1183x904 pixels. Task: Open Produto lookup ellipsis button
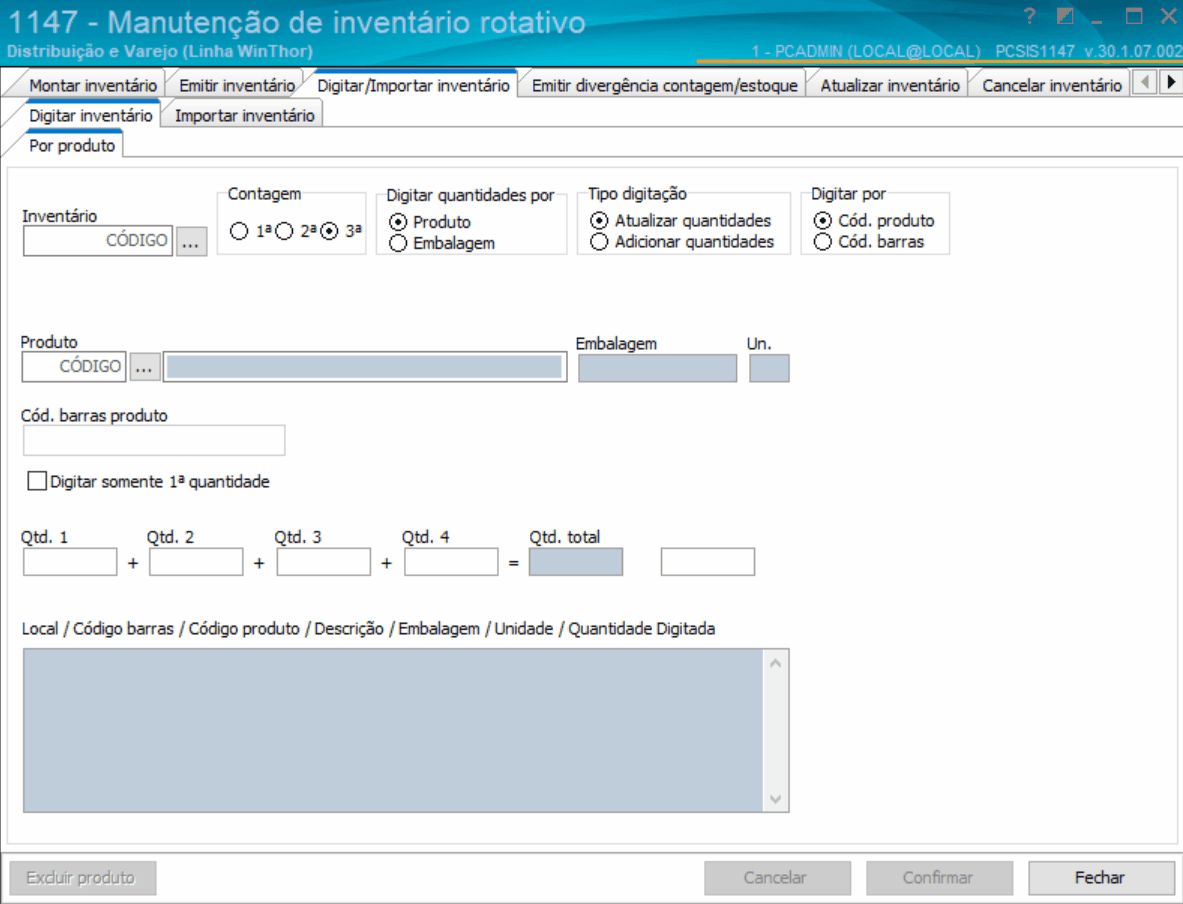[144, 367]
